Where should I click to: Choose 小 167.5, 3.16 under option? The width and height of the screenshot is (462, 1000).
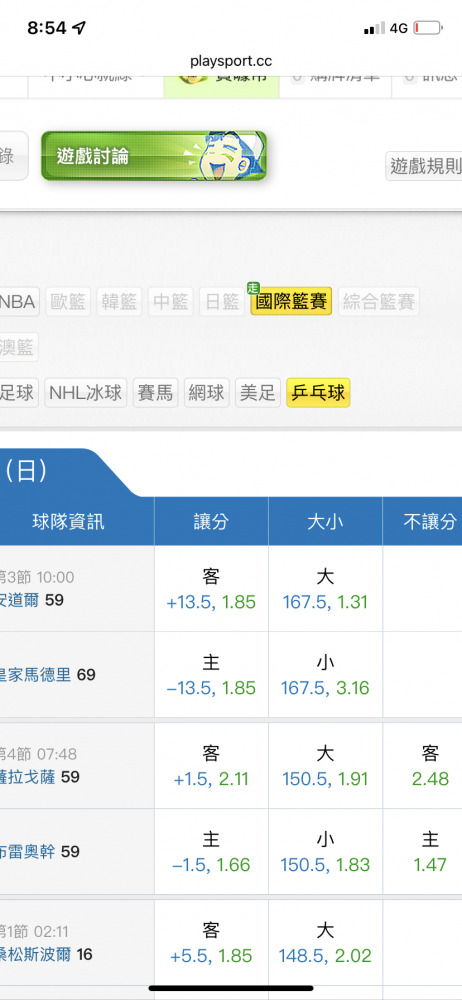(325, 675)
